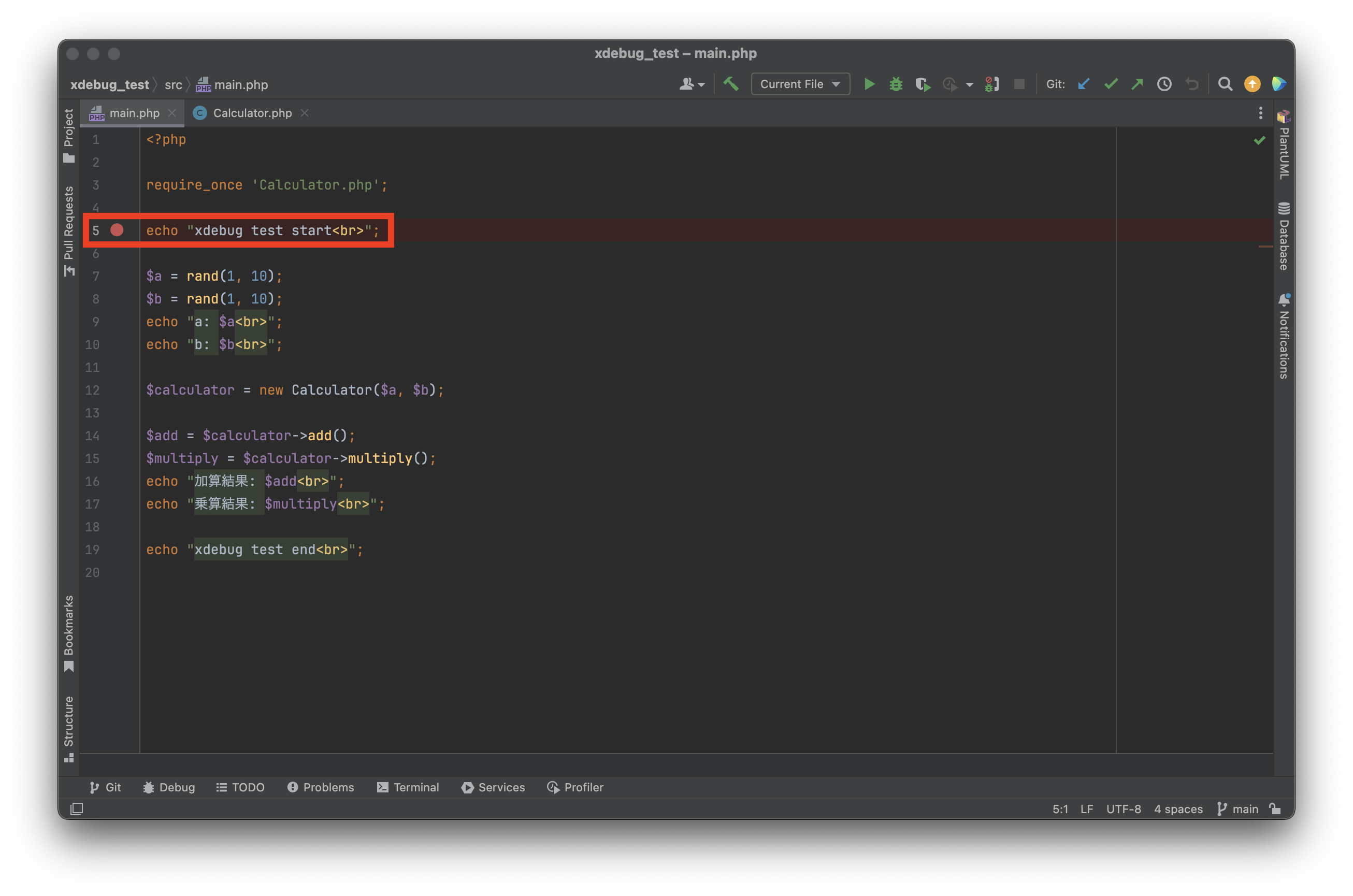Image resolution: width=1353 pixels, height=896 pixels.
Task: Expand the profiler run options arrow
Action: [970, 85]
